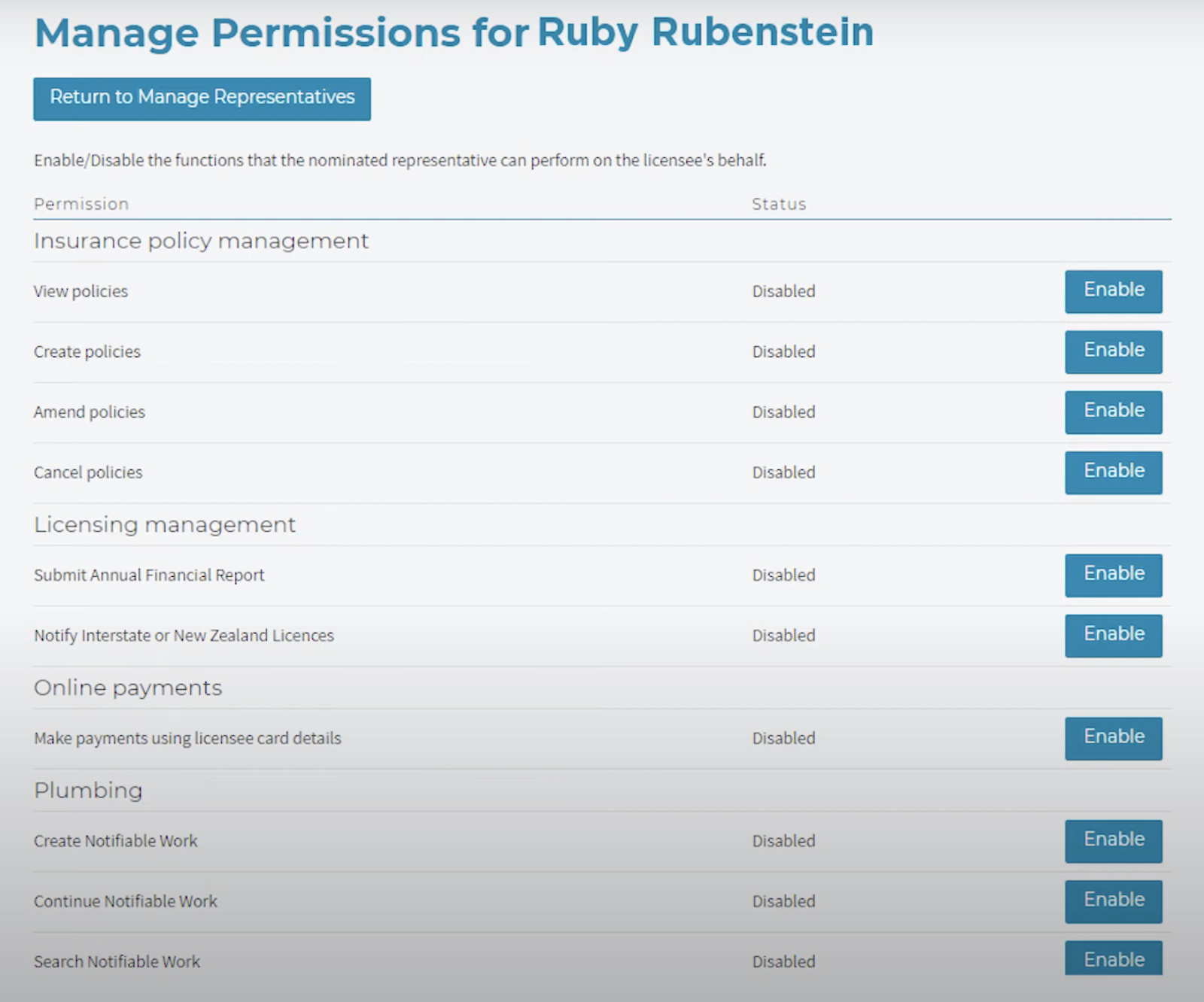Select the 'Cancel policies' row label

(x=87, y=472)
